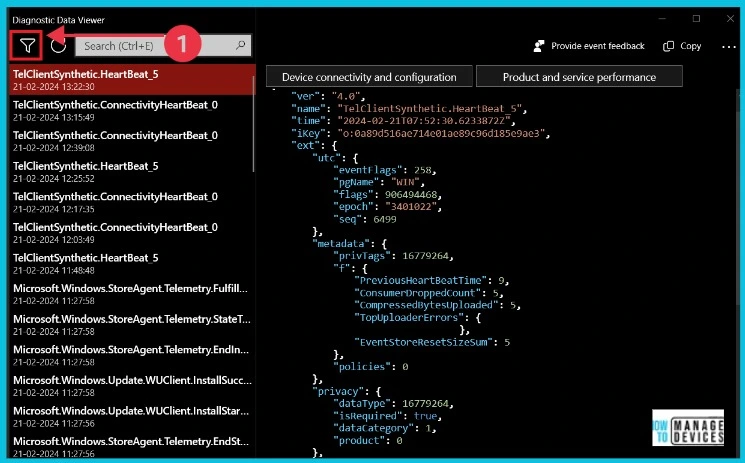Minimize the Diagnostic Data Viewer window
The height and width of the screenshot is (463, 745).
662,19
